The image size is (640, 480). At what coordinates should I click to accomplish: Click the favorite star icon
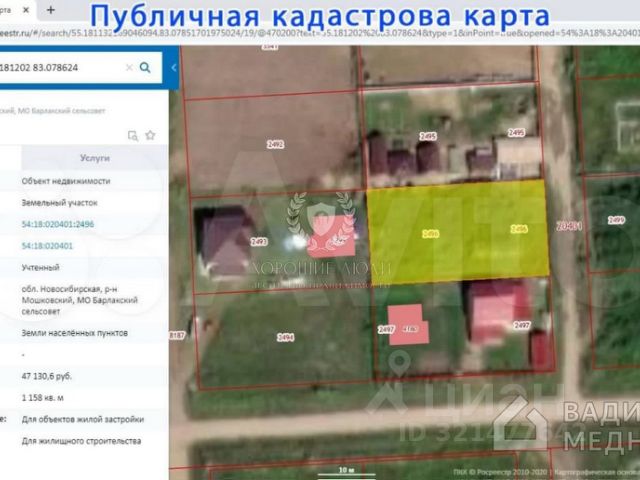(x=150, y=135)
